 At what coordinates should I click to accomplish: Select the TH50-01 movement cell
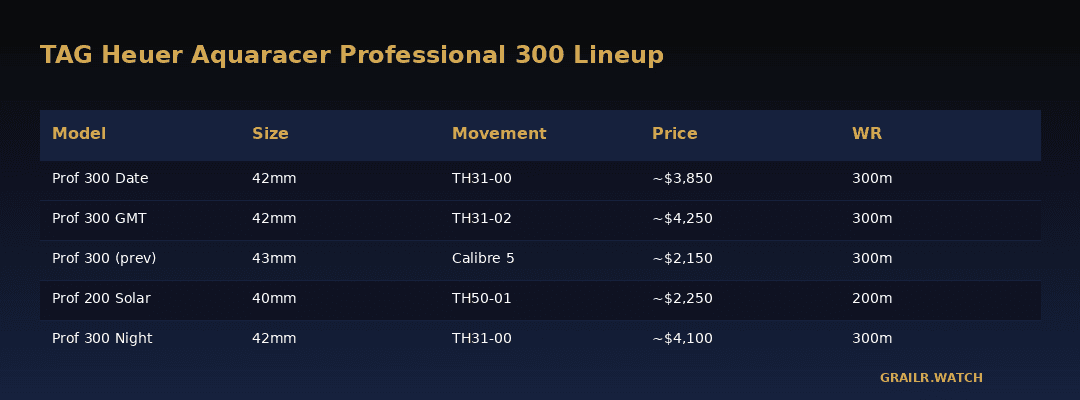point(481,298)
